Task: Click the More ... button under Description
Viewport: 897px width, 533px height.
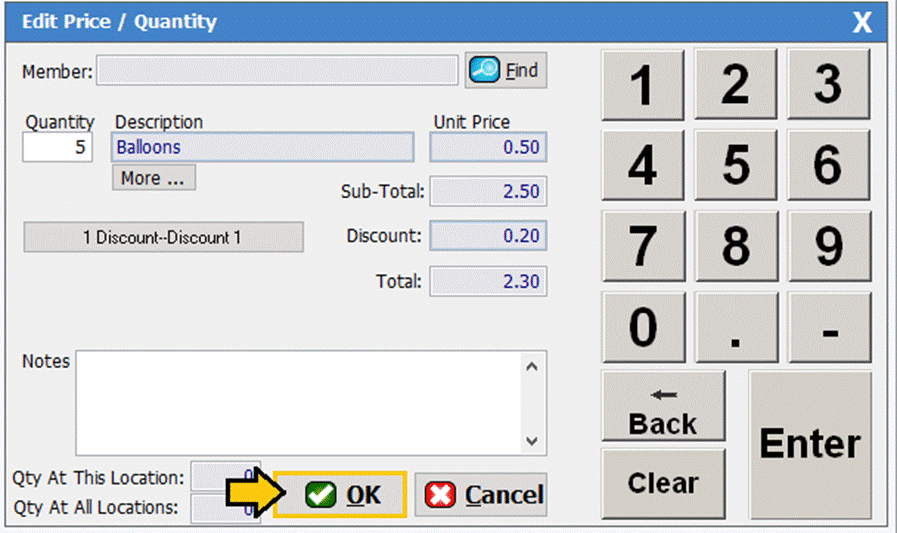Action: tap(153, 178)
